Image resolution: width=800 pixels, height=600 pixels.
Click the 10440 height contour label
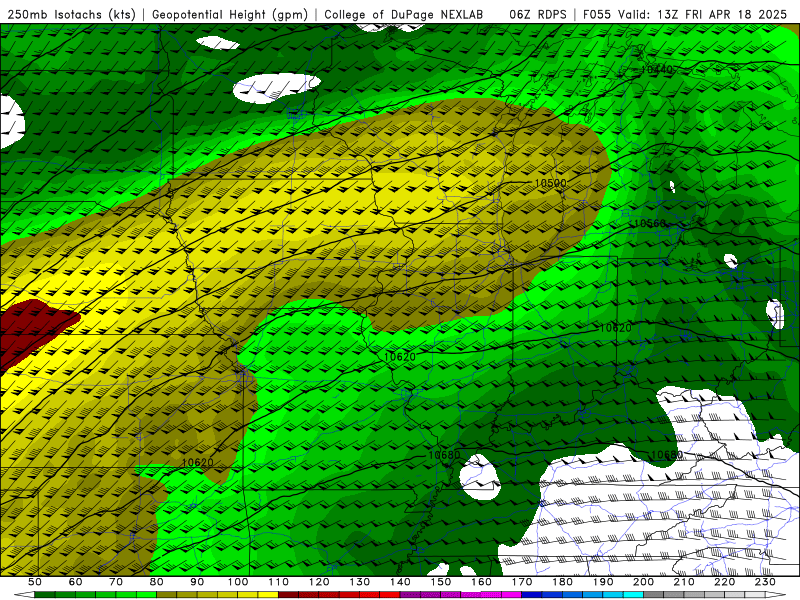tap(657, 69)
